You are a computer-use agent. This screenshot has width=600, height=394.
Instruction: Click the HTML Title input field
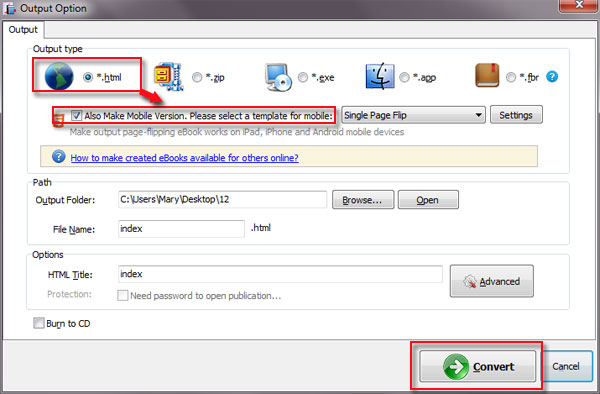[x=280, y=274]
